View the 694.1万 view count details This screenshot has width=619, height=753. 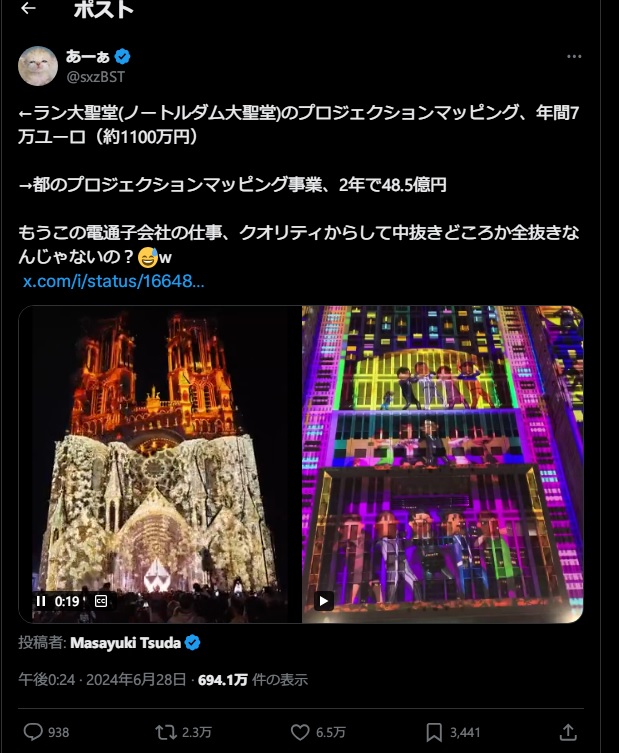click(253, 680)
